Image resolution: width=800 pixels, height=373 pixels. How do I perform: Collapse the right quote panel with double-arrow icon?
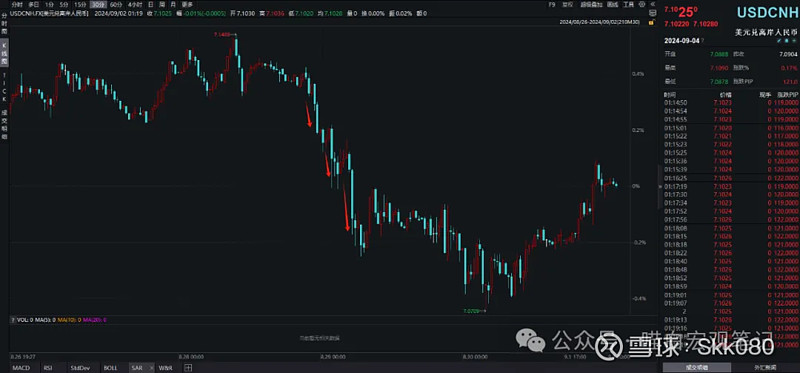653,4
